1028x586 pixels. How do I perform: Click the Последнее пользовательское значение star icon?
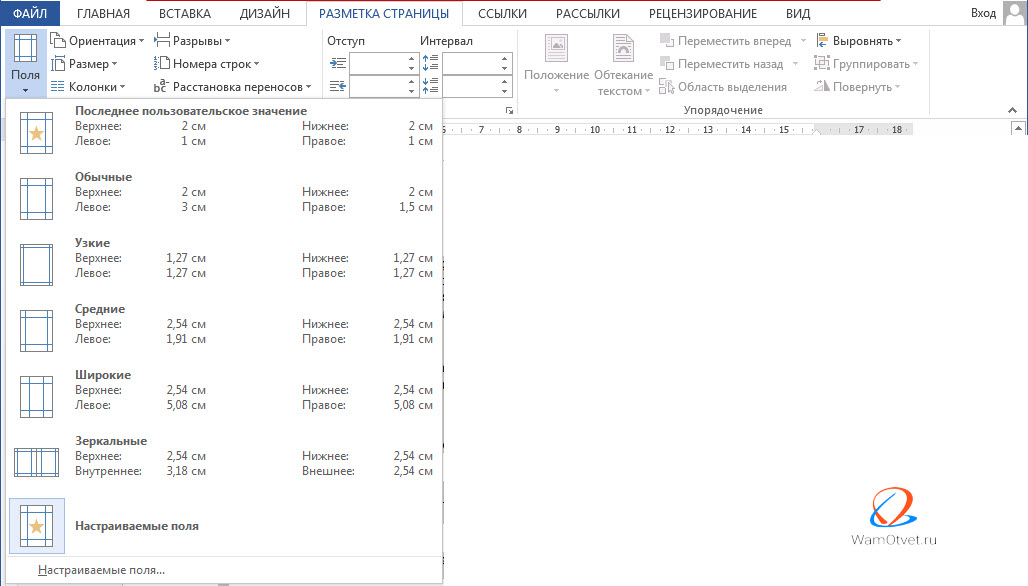pos(35,132)
